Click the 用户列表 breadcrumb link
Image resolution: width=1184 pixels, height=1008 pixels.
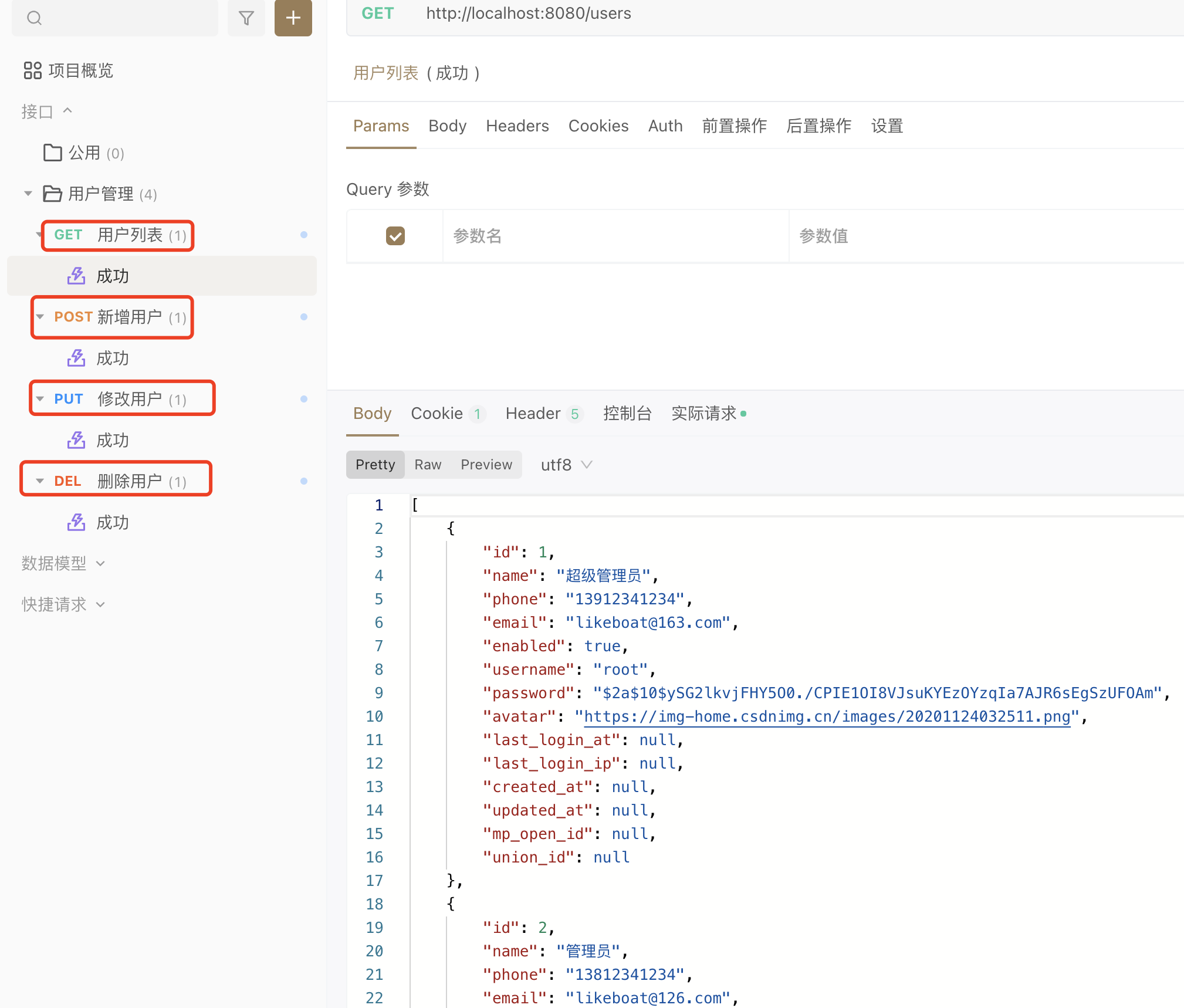[x=386, y=73]
